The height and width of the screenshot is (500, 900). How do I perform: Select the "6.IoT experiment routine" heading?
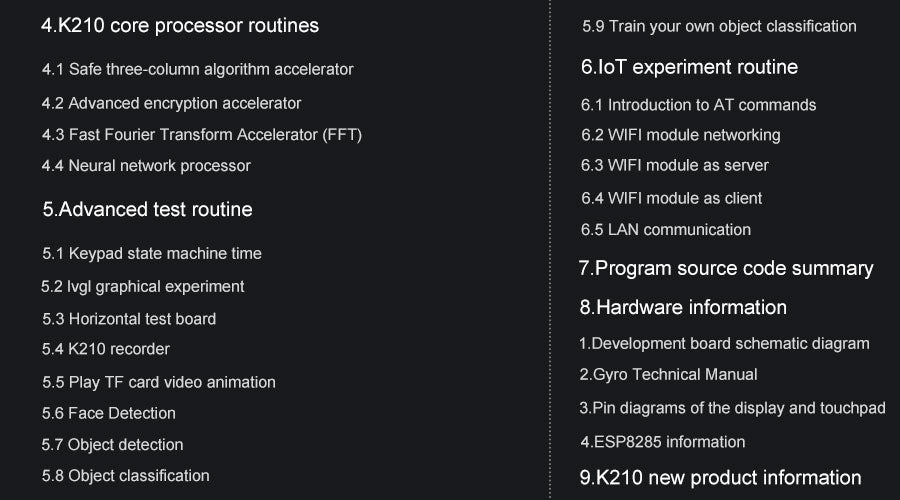click(x=689, y=67)
